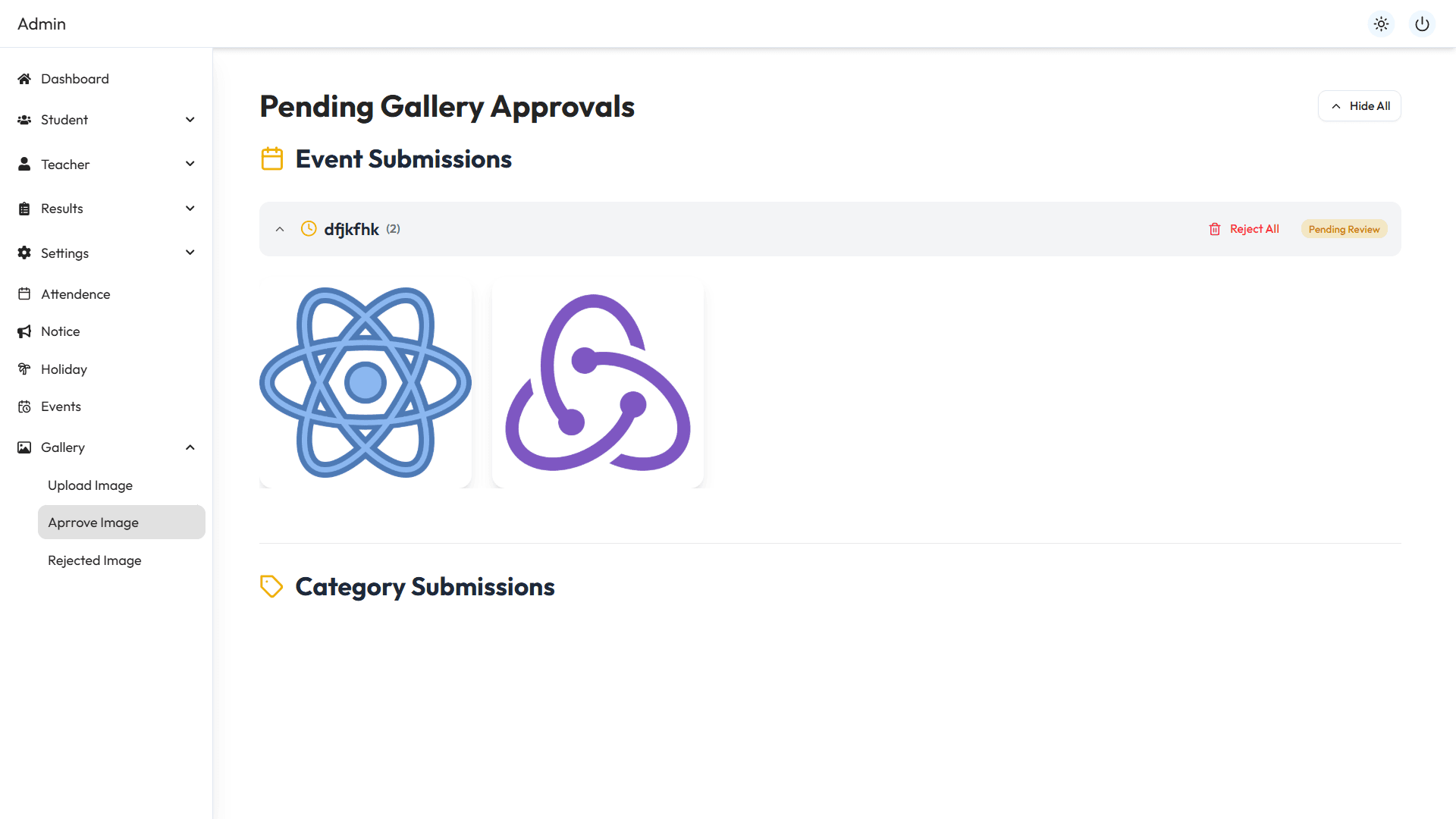Click the trash icon beside Reject All
Screen dimensions: 1456x819
coord(1215,229)
